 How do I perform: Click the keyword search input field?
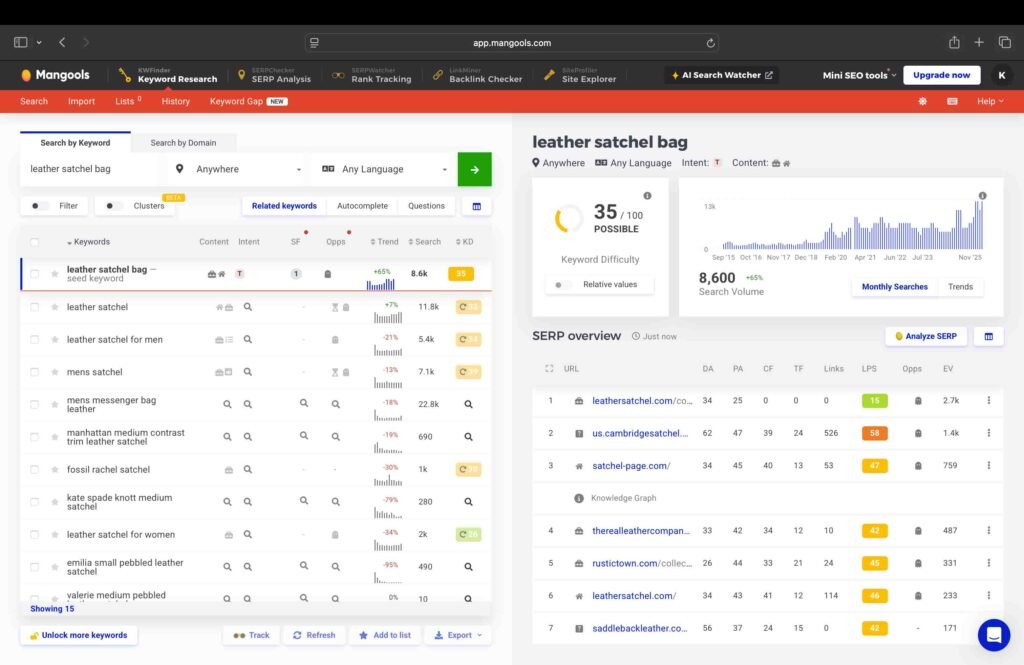coord(90,169)
